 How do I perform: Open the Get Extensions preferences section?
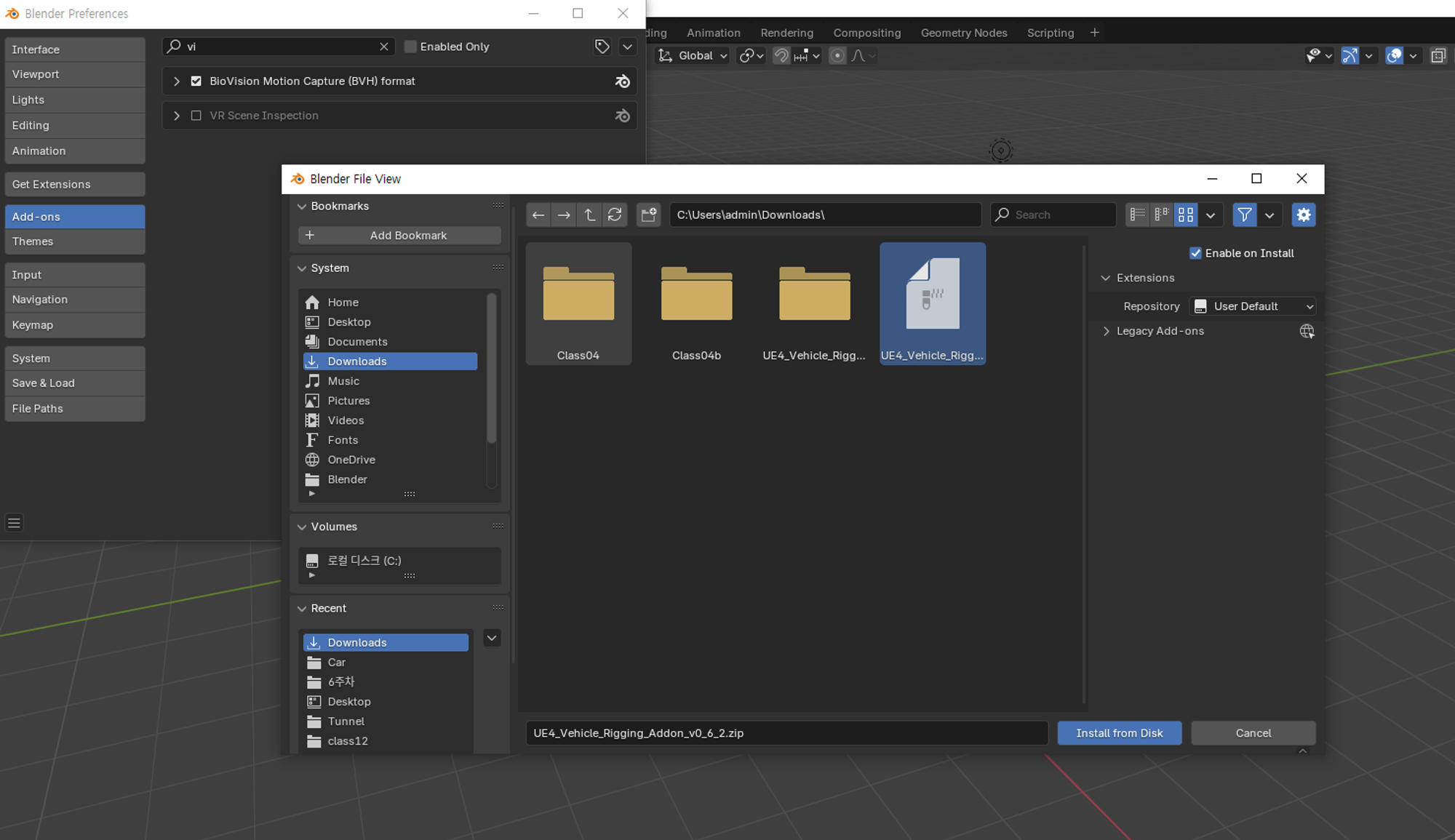[x=75, y=185]
